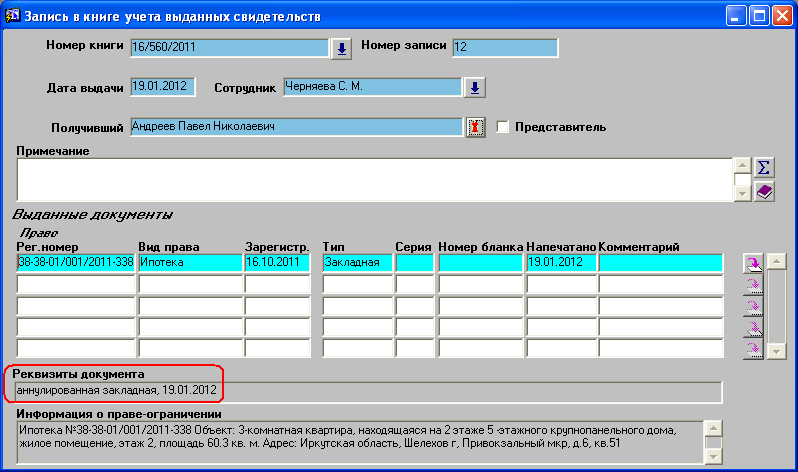Enable the Представитель checkbox
Image resolution: width=798 pixels, height=472 pixels.
[502, 127]
